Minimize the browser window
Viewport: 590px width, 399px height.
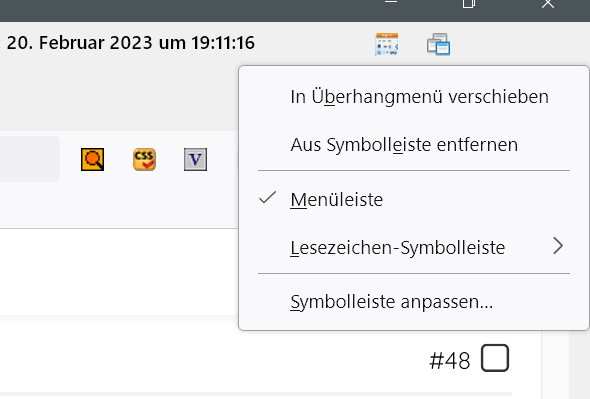(x=391, y=3)
